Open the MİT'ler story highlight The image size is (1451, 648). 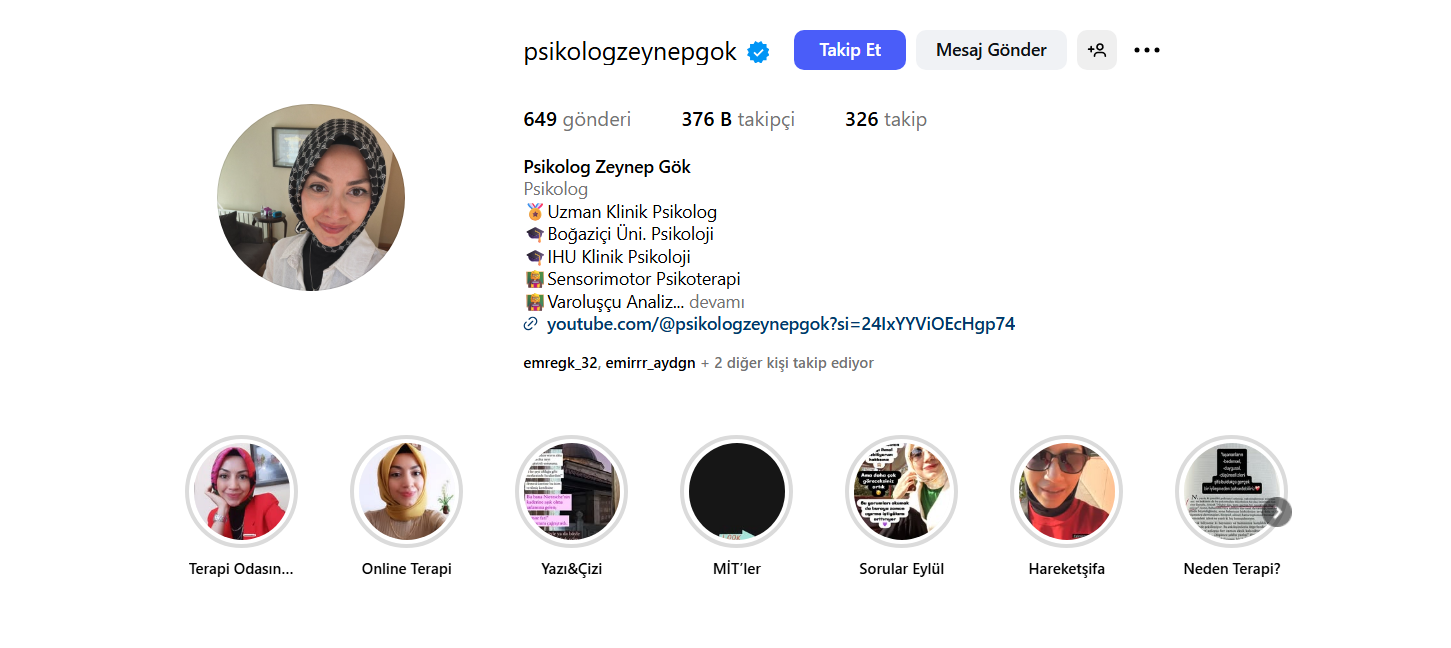737,491
